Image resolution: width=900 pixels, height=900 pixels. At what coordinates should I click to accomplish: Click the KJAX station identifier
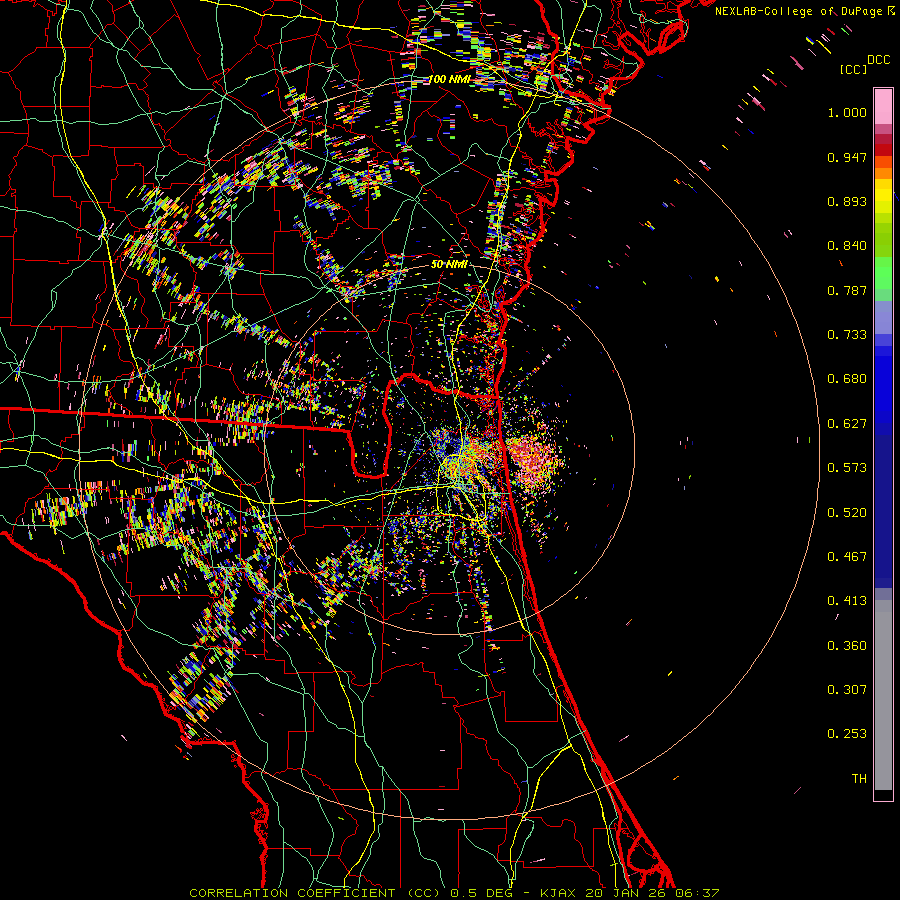click(557, 893)
